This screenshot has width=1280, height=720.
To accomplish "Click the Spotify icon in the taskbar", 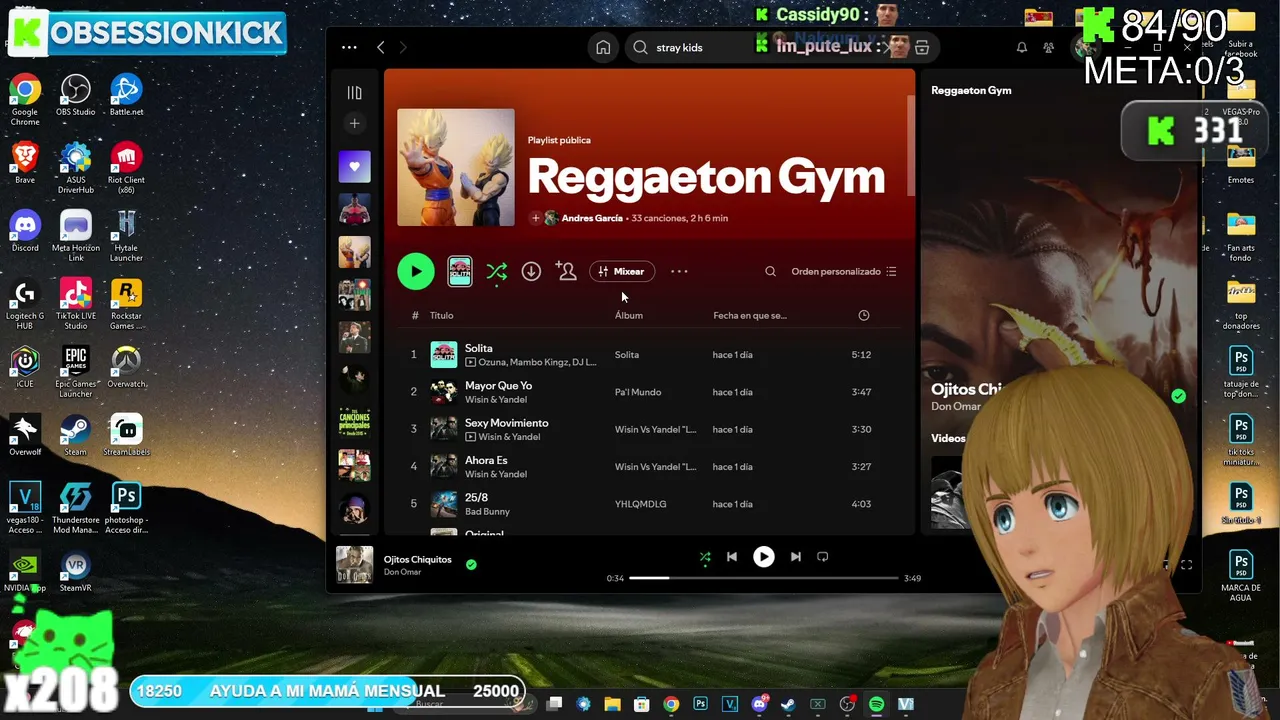I will click(876, 704).
